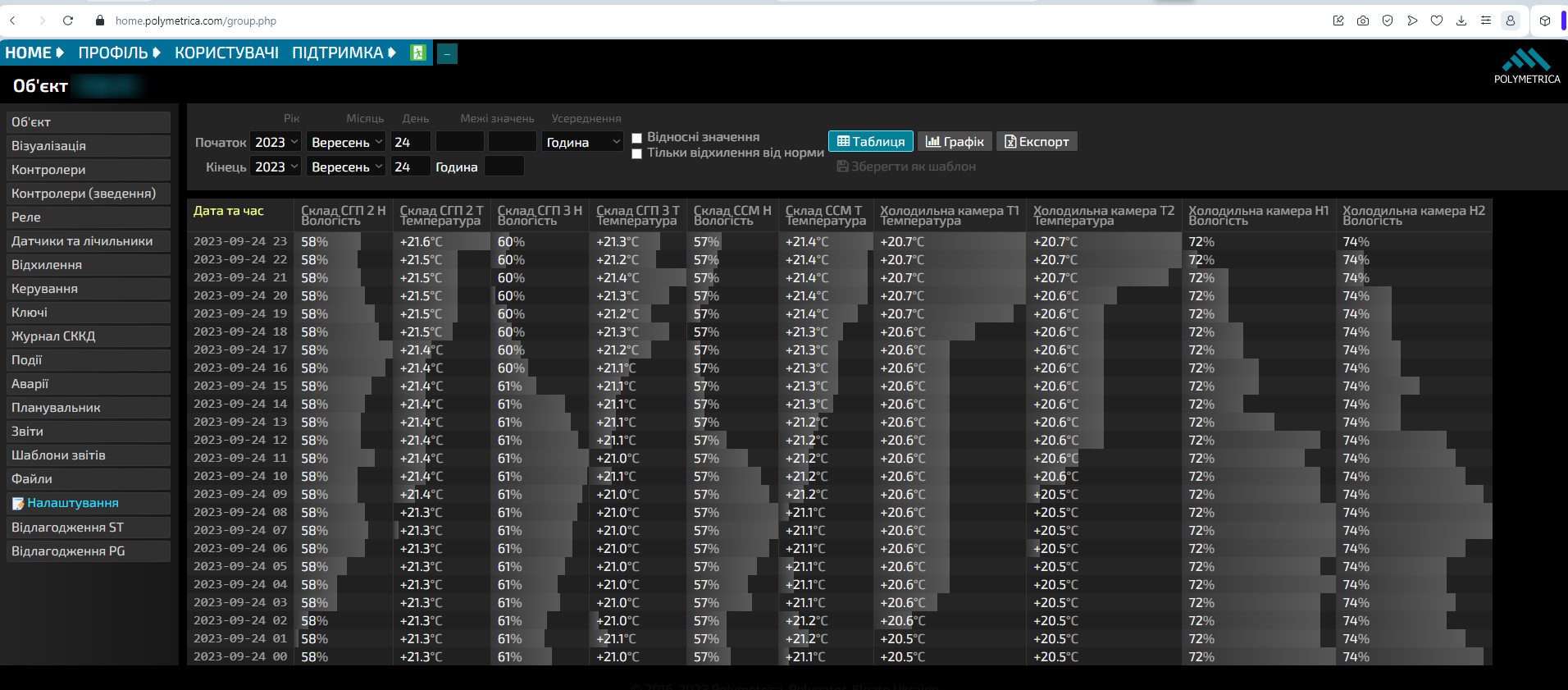Click the Експорт button

(1037, 141)
